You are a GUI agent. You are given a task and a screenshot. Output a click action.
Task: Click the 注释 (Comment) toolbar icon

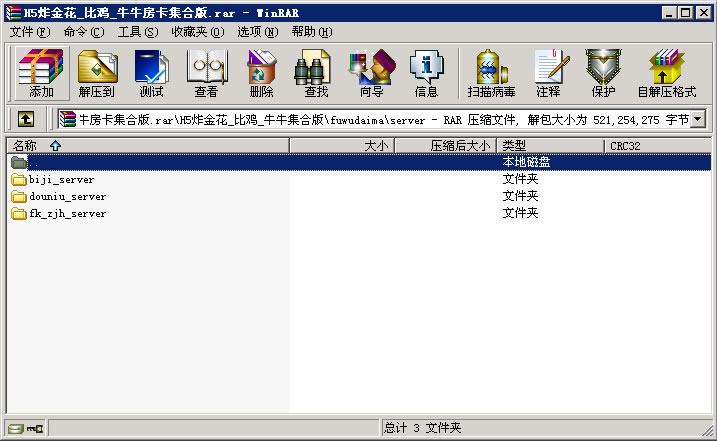click(x=548, y=73)
